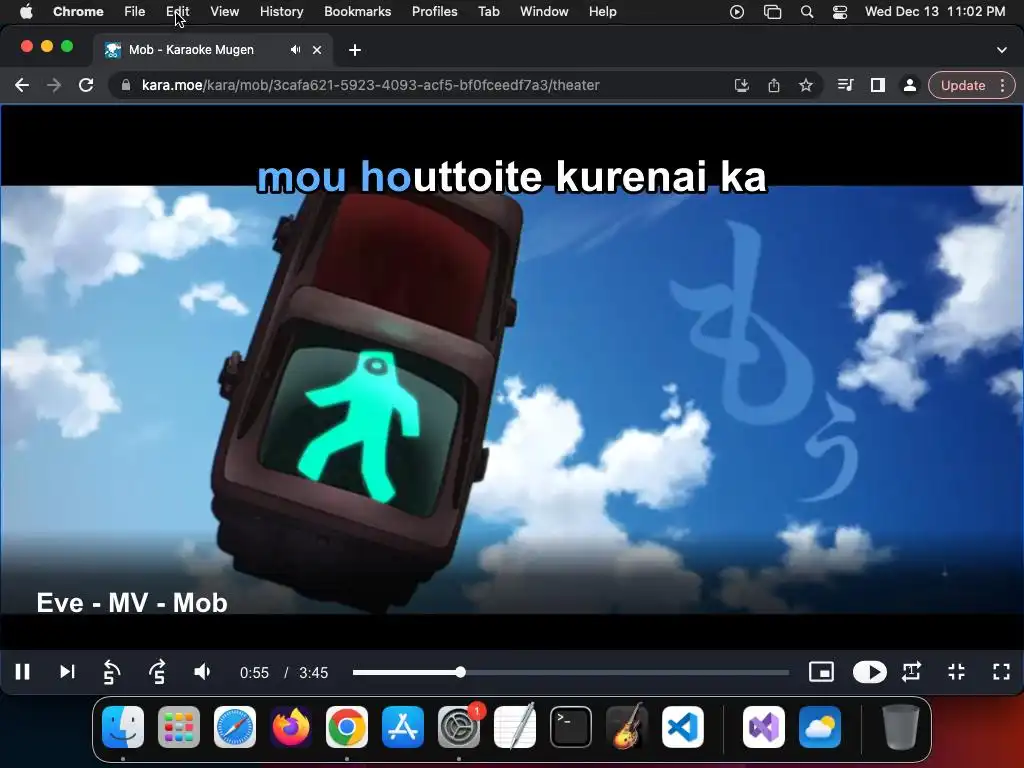1024x768 pixels.
Task: Open Control Center in menu bar
Action: 840,12
